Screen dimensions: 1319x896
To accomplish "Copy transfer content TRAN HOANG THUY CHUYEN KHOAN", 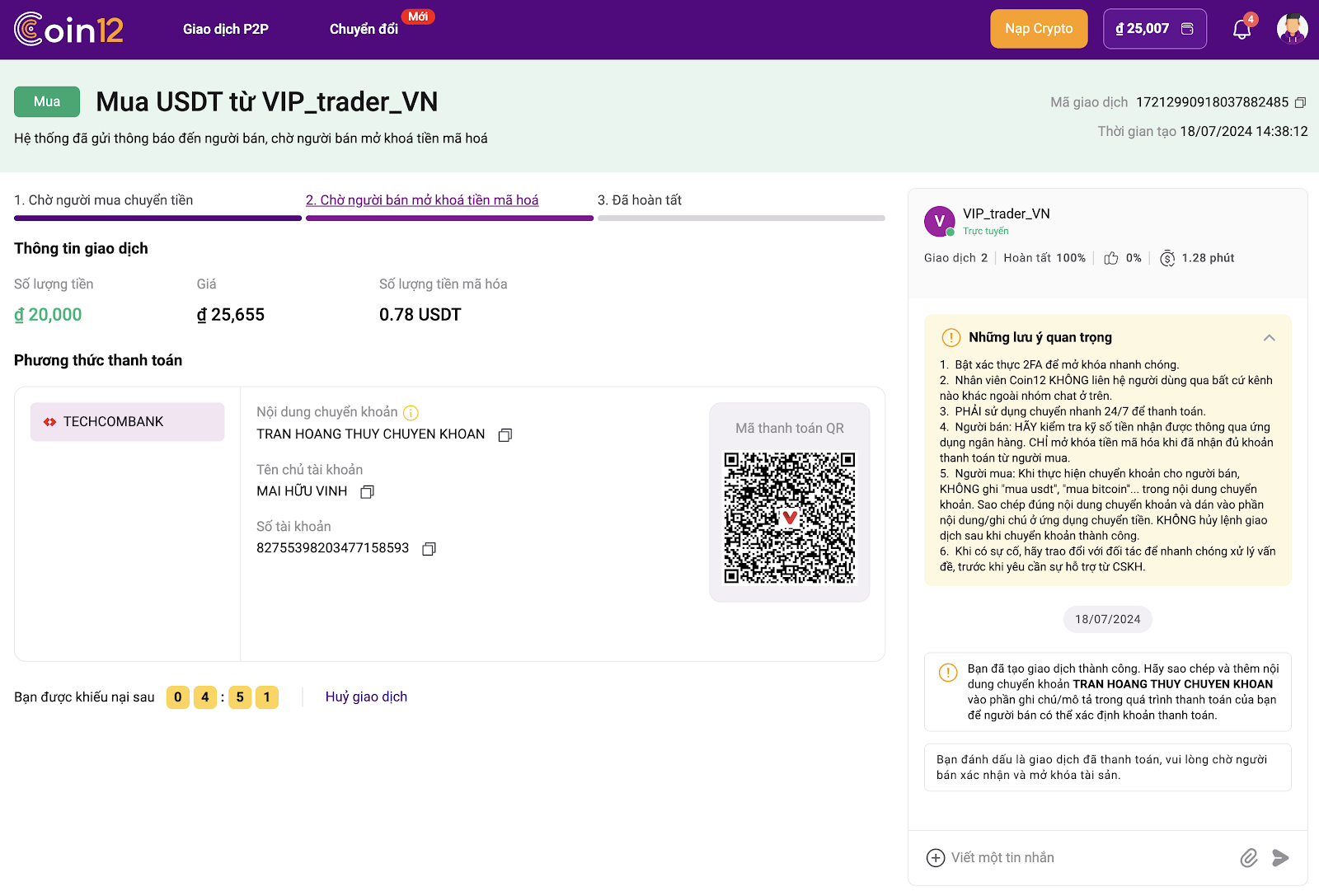I will click(x=505, y=434).
